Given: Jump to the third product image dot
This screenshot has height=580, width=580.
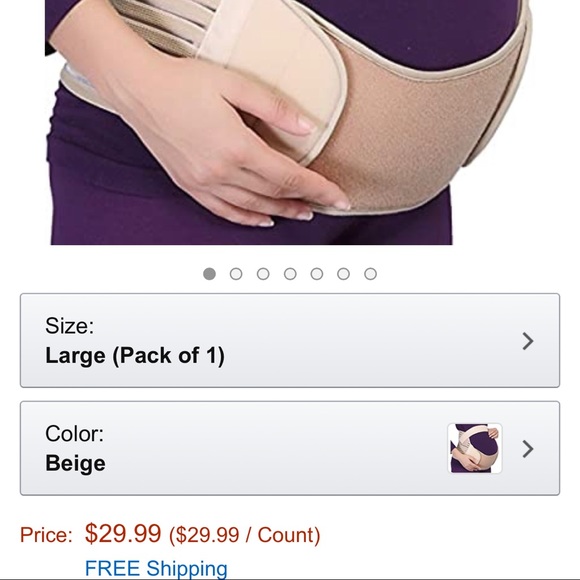Looking at the screenshot, I should pyautogui.click(x=263, y=274).
